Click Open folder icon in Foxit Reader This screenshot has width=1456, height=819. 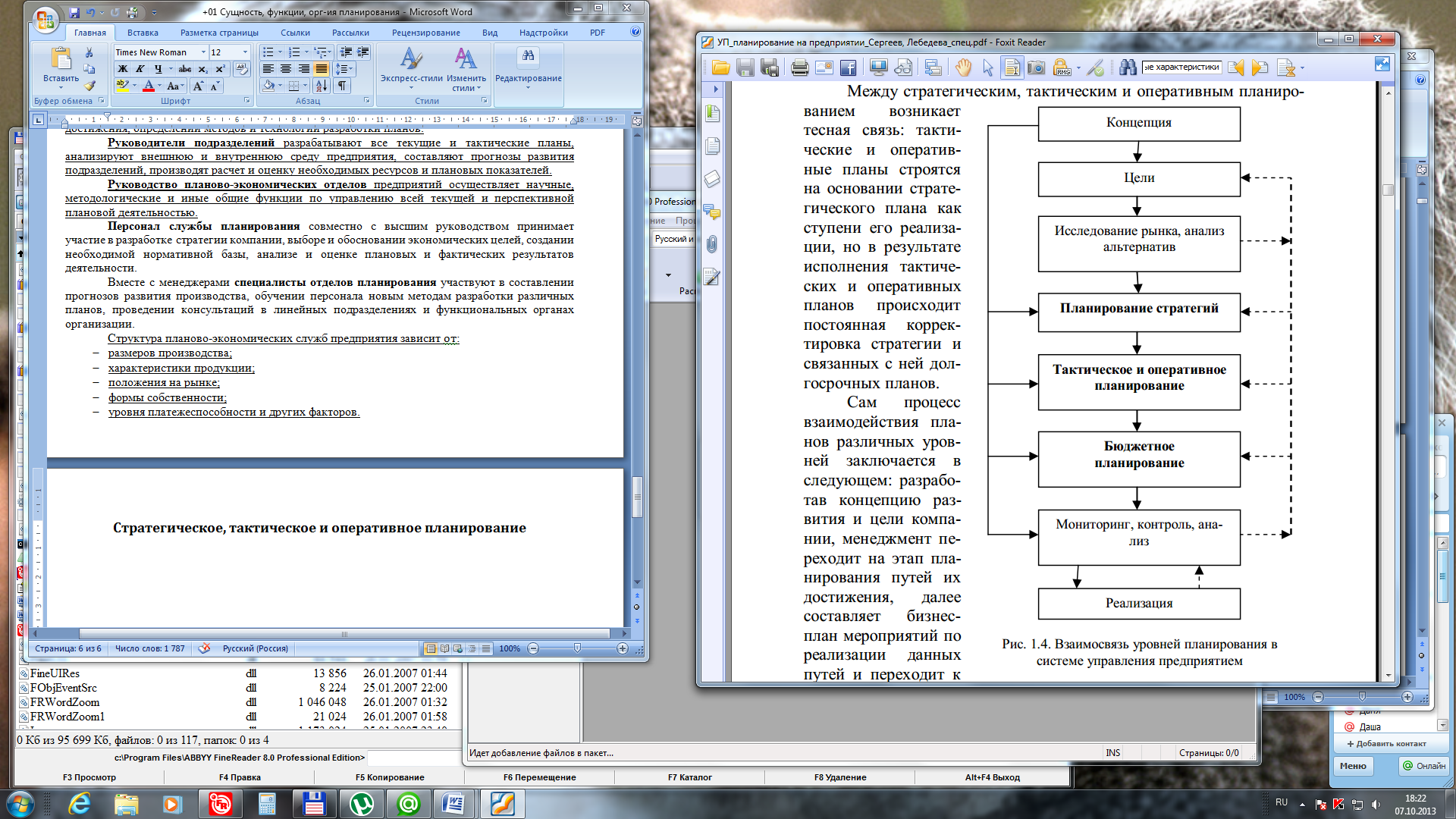(x=720, y=68)
